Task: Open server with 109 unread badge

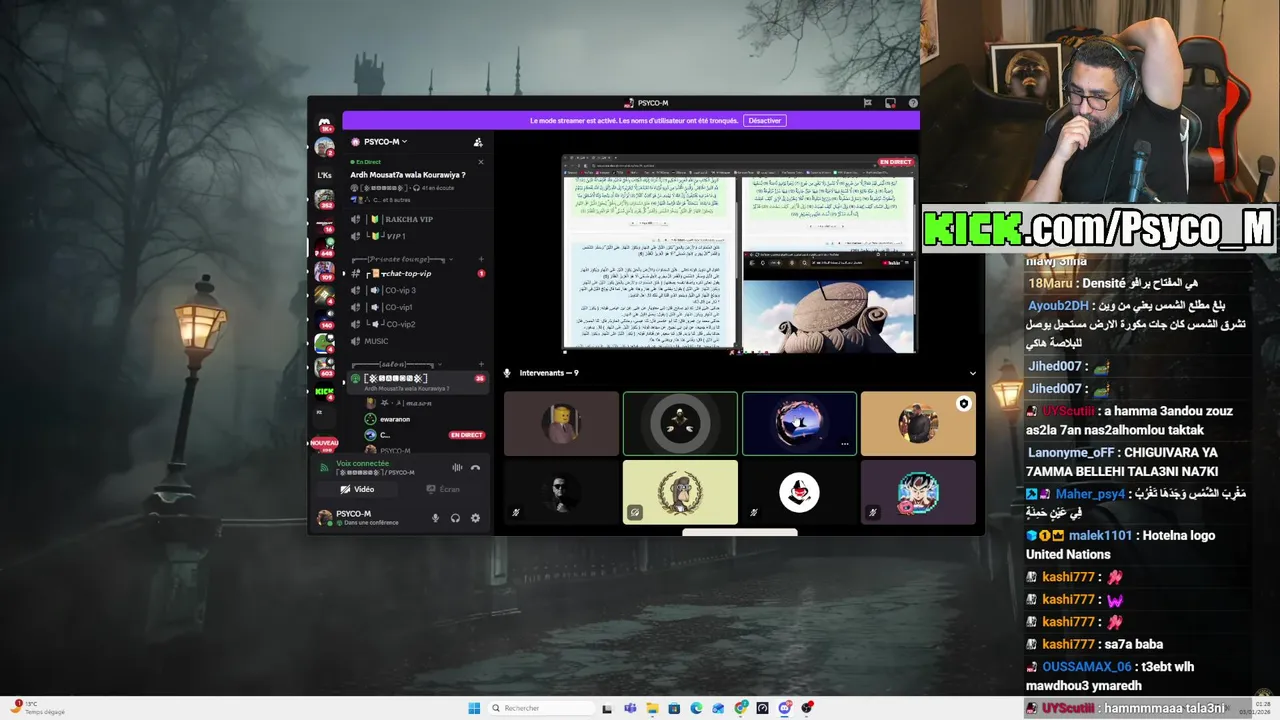Action: pos(324,271)
